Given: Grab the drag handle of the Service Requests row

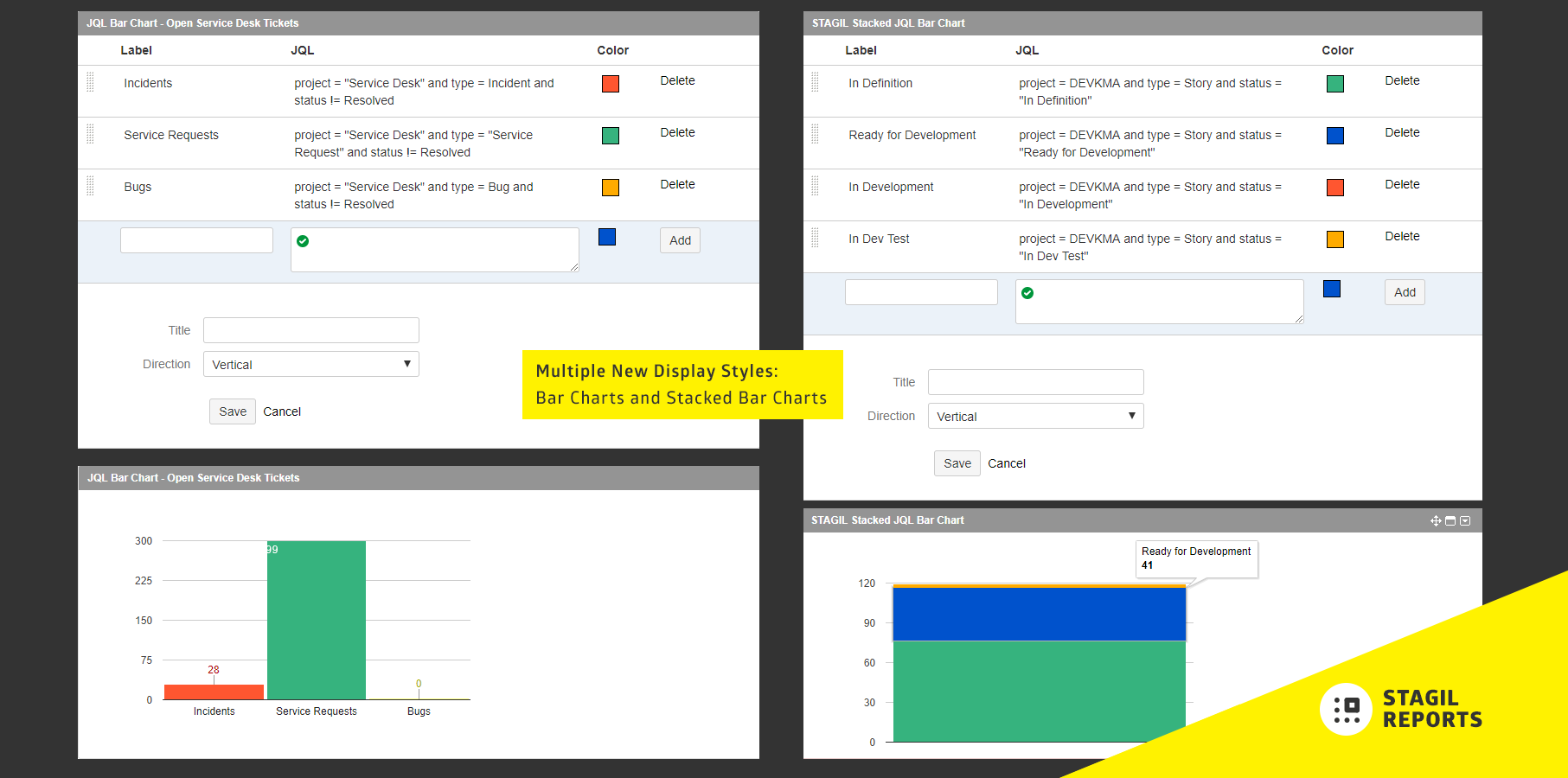Looking at the screenshot, I should pyautogui.click(x=90, y=134).
